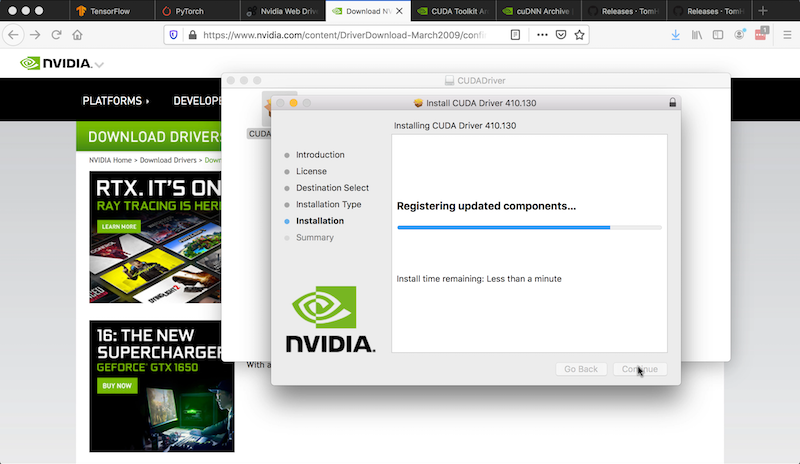
Task: Switch to the CUDA Toolkit Archive tab
Action: click(x=453, y=11)
